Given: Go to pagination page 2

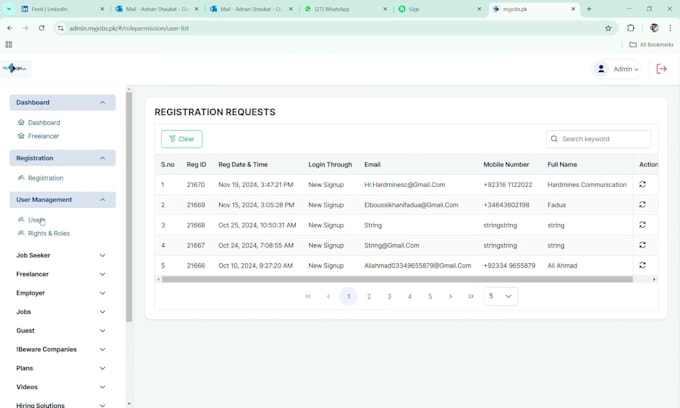Looking at the screenshot, I should click(369, 297).
